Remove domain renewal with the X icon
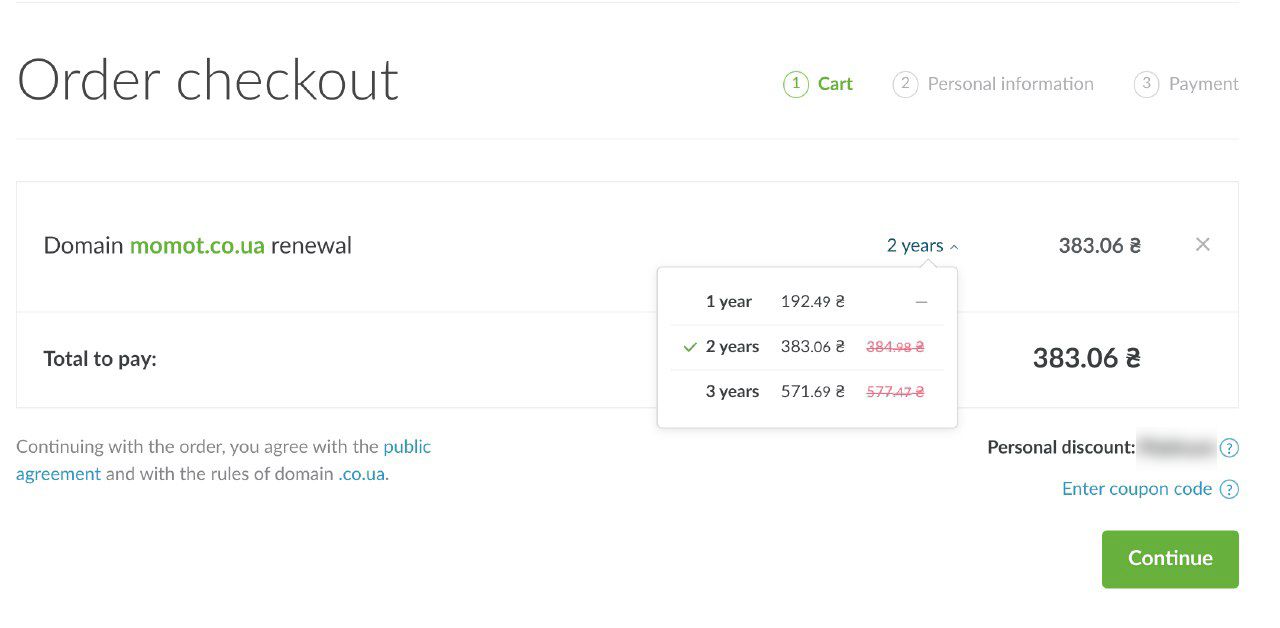This screenshot has width=1280, height=628. point(1202,245)
